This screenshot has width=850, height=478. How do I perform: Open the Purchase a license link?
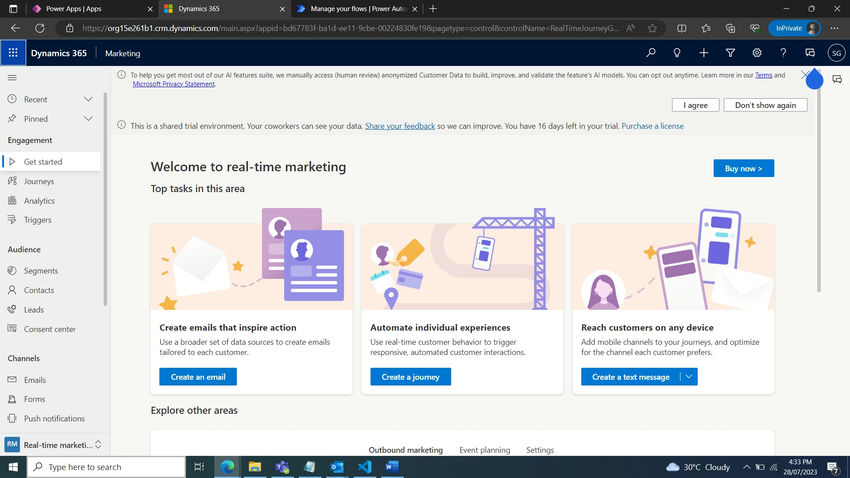tap(652, 126)
